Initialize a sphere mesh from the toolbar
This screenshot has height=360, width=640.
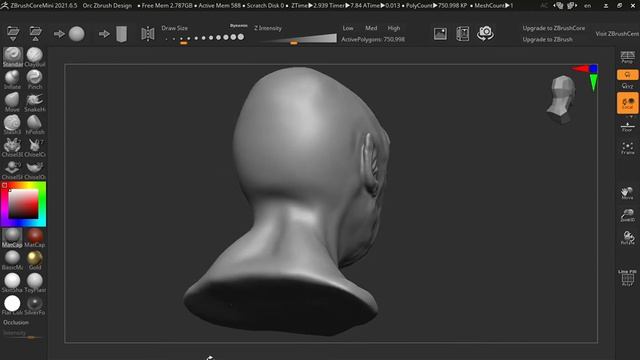click(77, 34)
